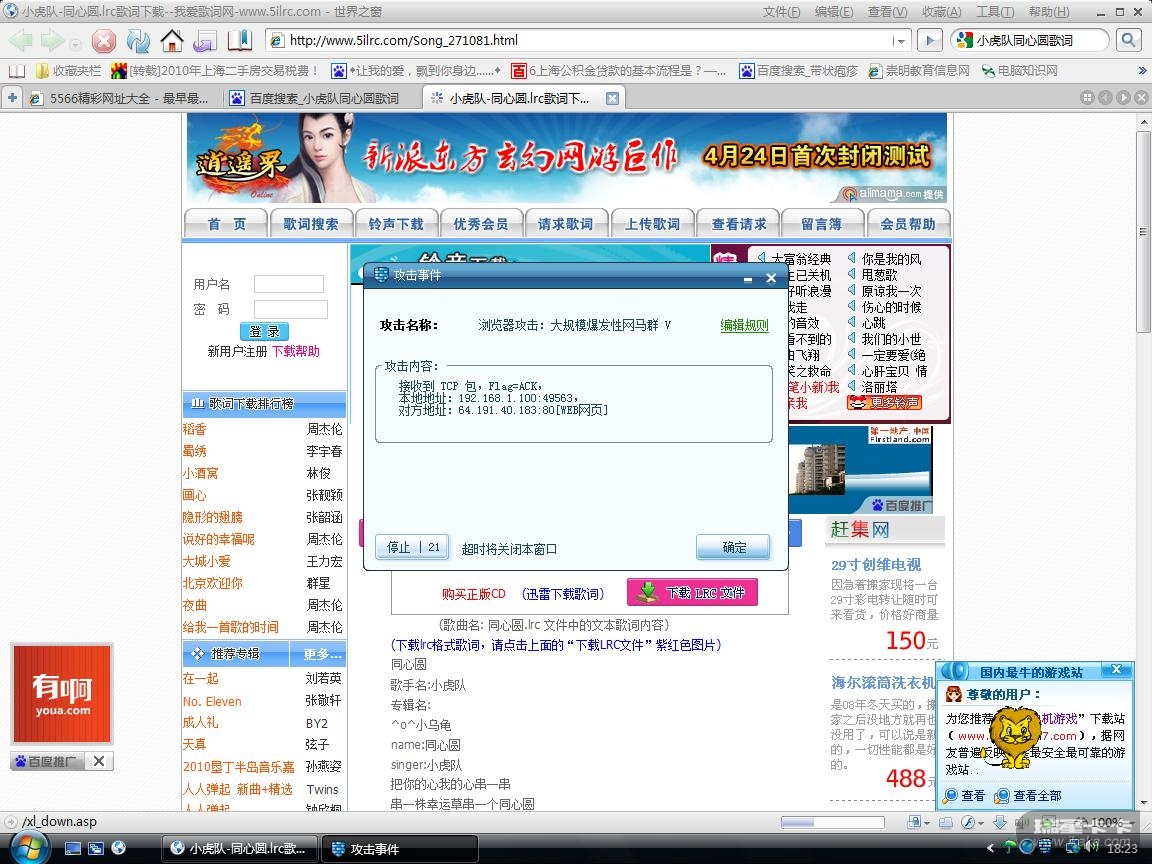Open the 编辑规则 link in dialog
Image resolution: width=1152 pixels, height=864 pixels.
click(x=744, y=325)
